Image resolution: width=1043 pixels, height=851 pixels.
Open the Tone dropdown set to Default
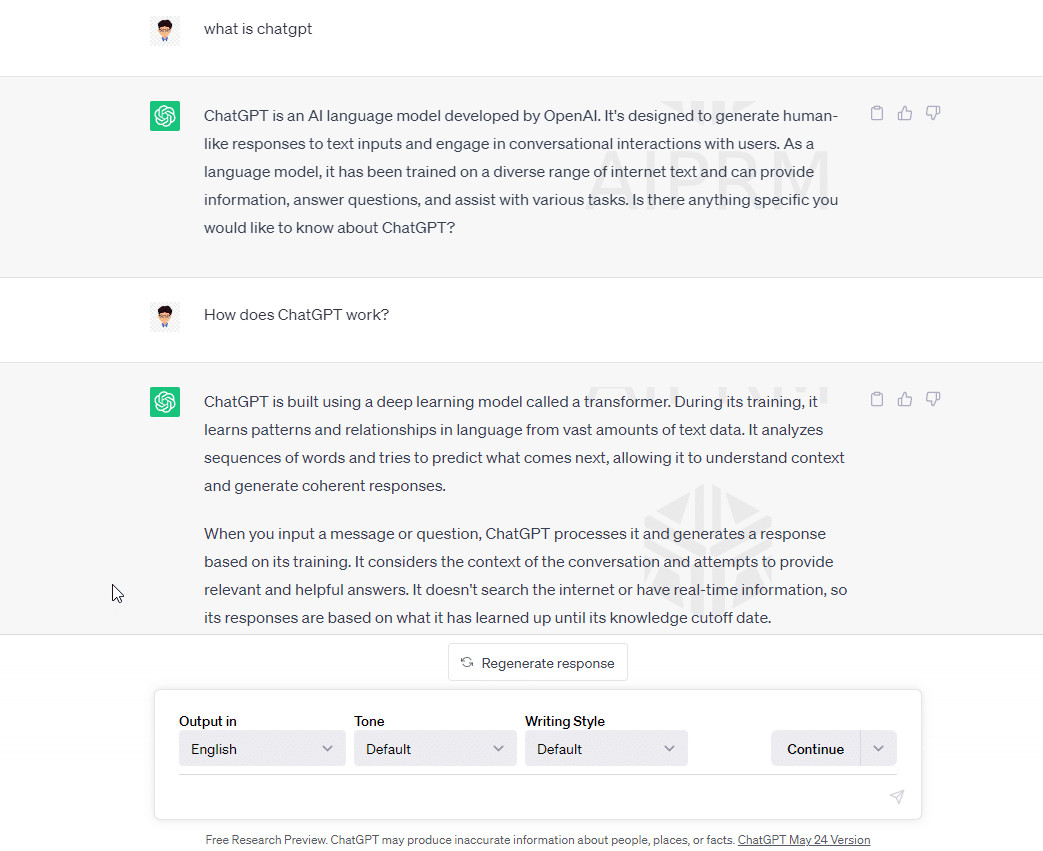point(435,748)
